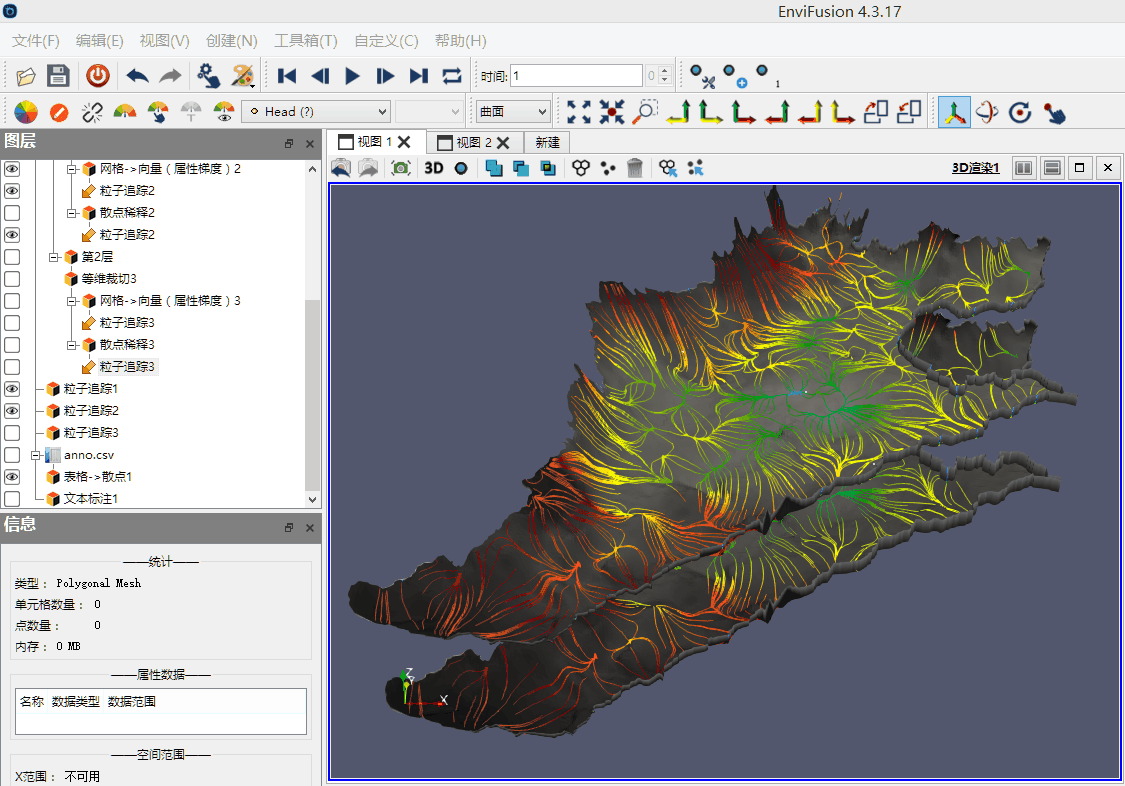
Task: Click the broken chain link icon
Action: pos(92,113)
